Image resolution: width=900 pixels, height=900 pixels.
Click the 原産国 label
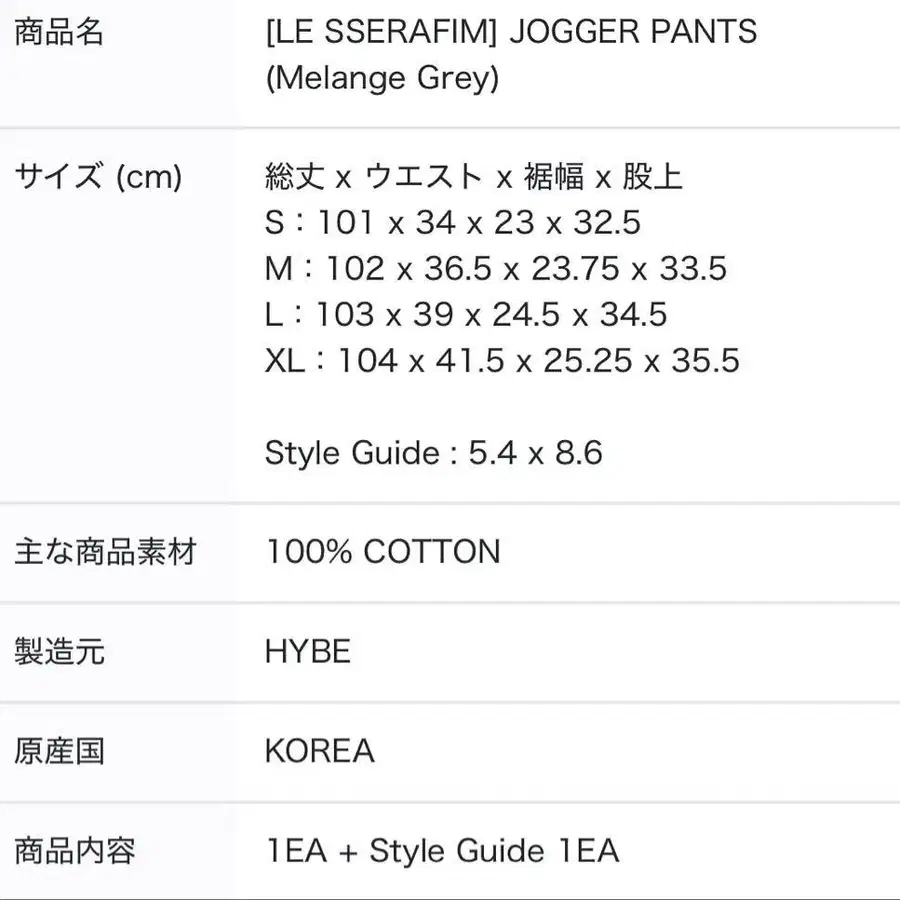59,751
